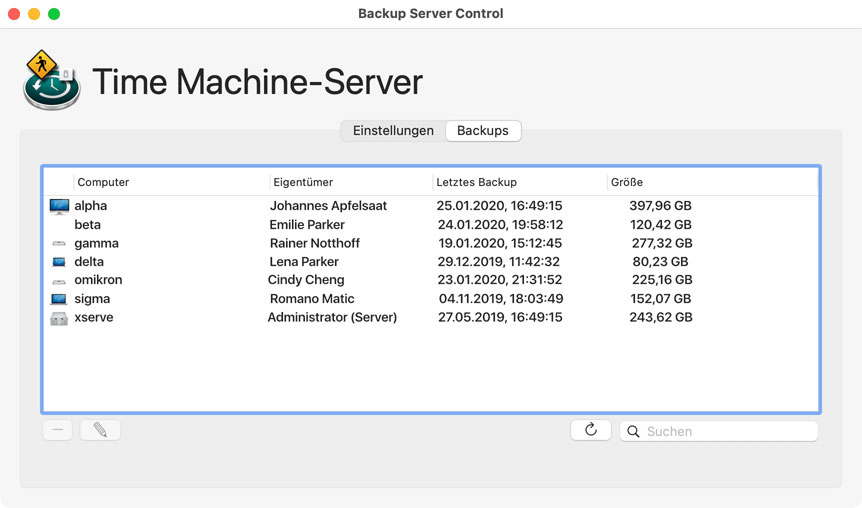Click size value 80,23 GB

[x=660, y=262]
